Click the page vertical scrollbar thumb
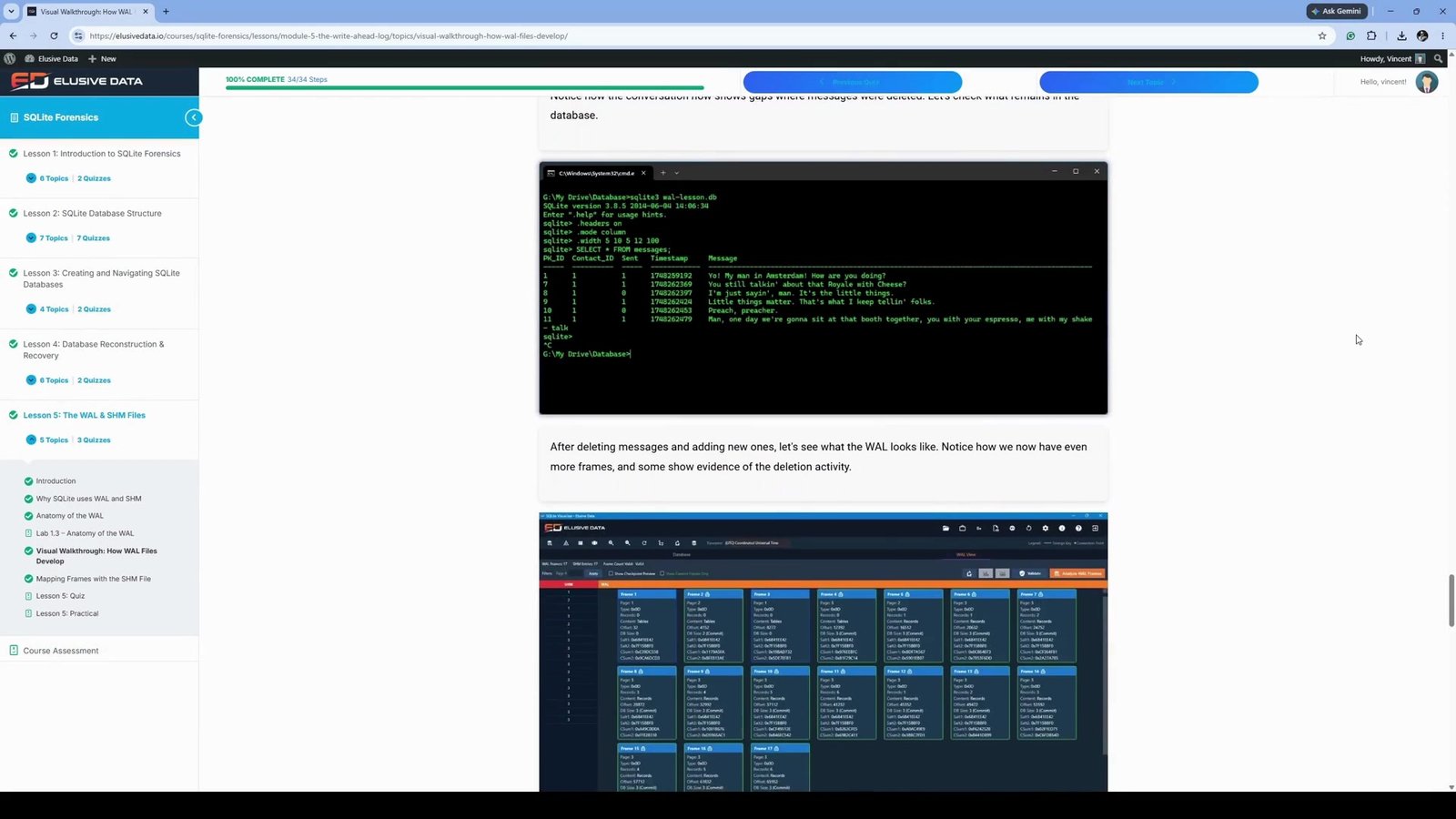Image resolution: width=1456 pixels, height=819 pixels. (1451, 601)
